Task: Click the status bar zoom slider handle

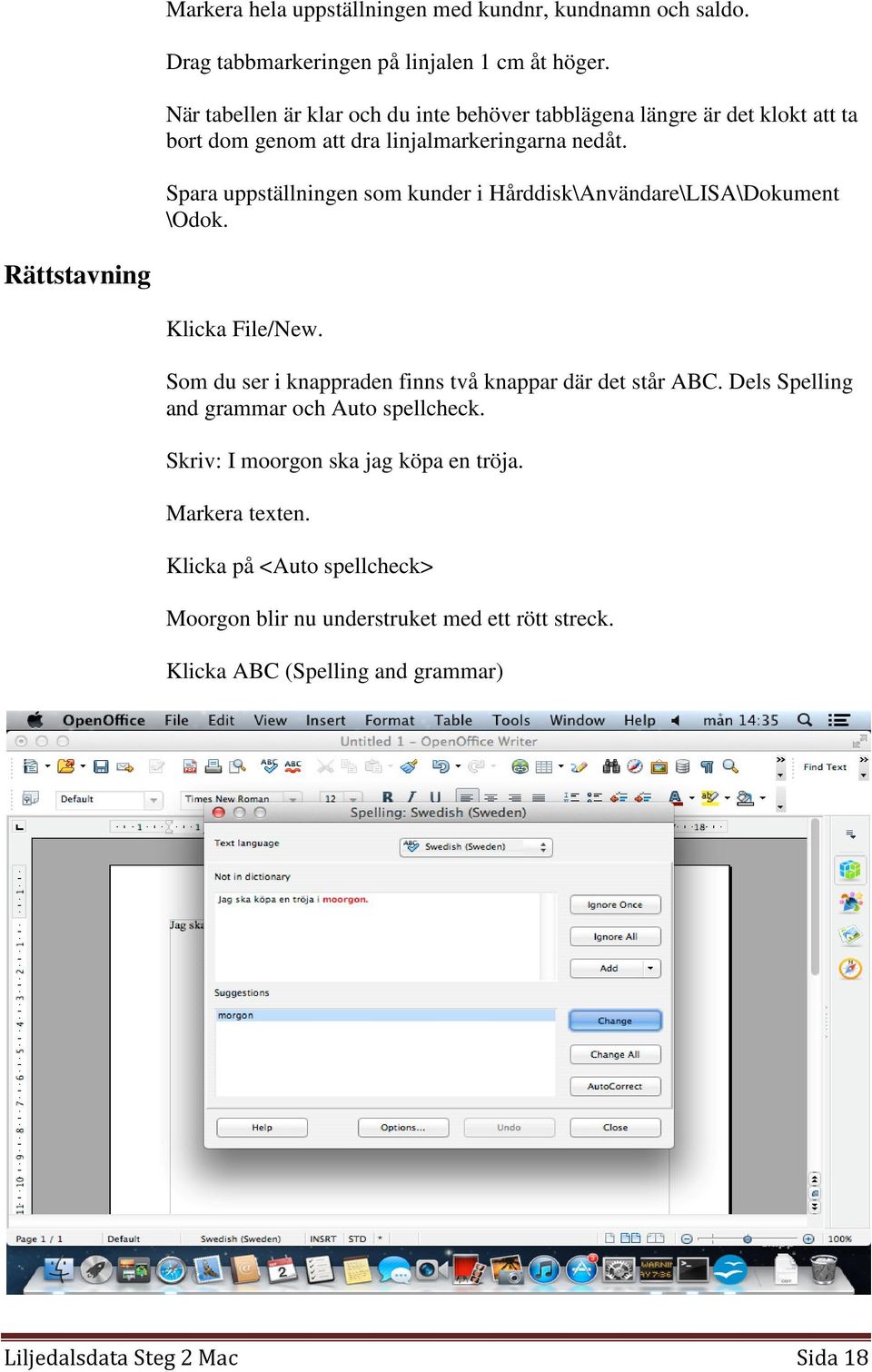Action: coord(747,1239)
